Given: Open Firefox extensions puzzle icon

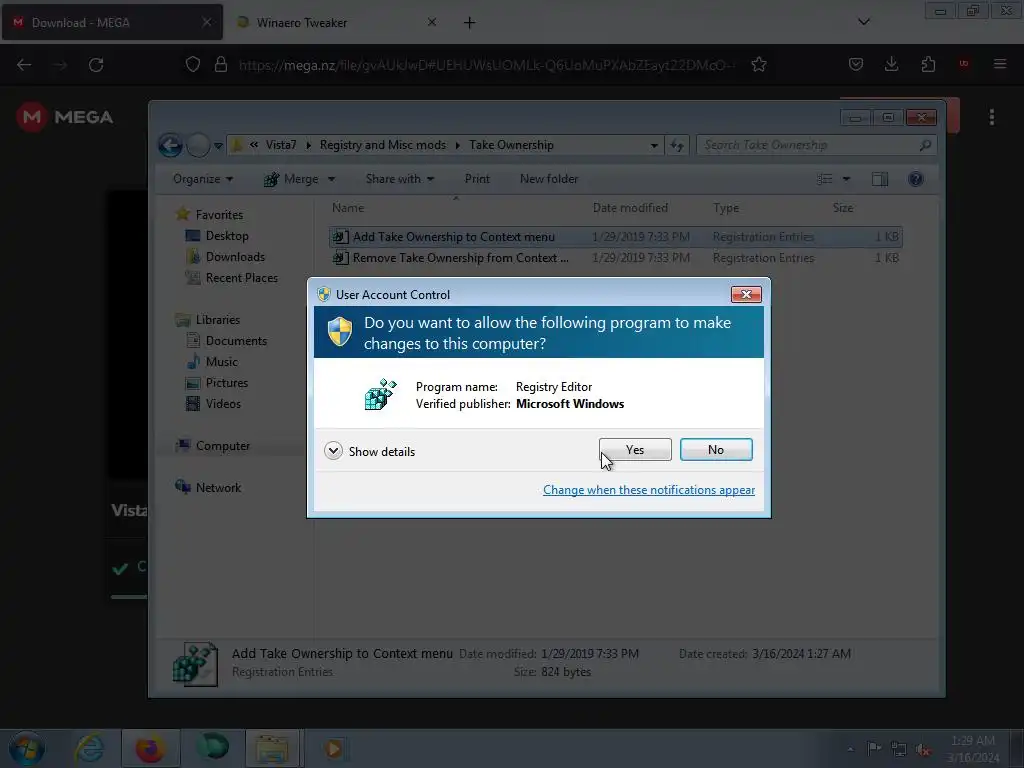Looking at the screenshot, I should click(928, 64).
